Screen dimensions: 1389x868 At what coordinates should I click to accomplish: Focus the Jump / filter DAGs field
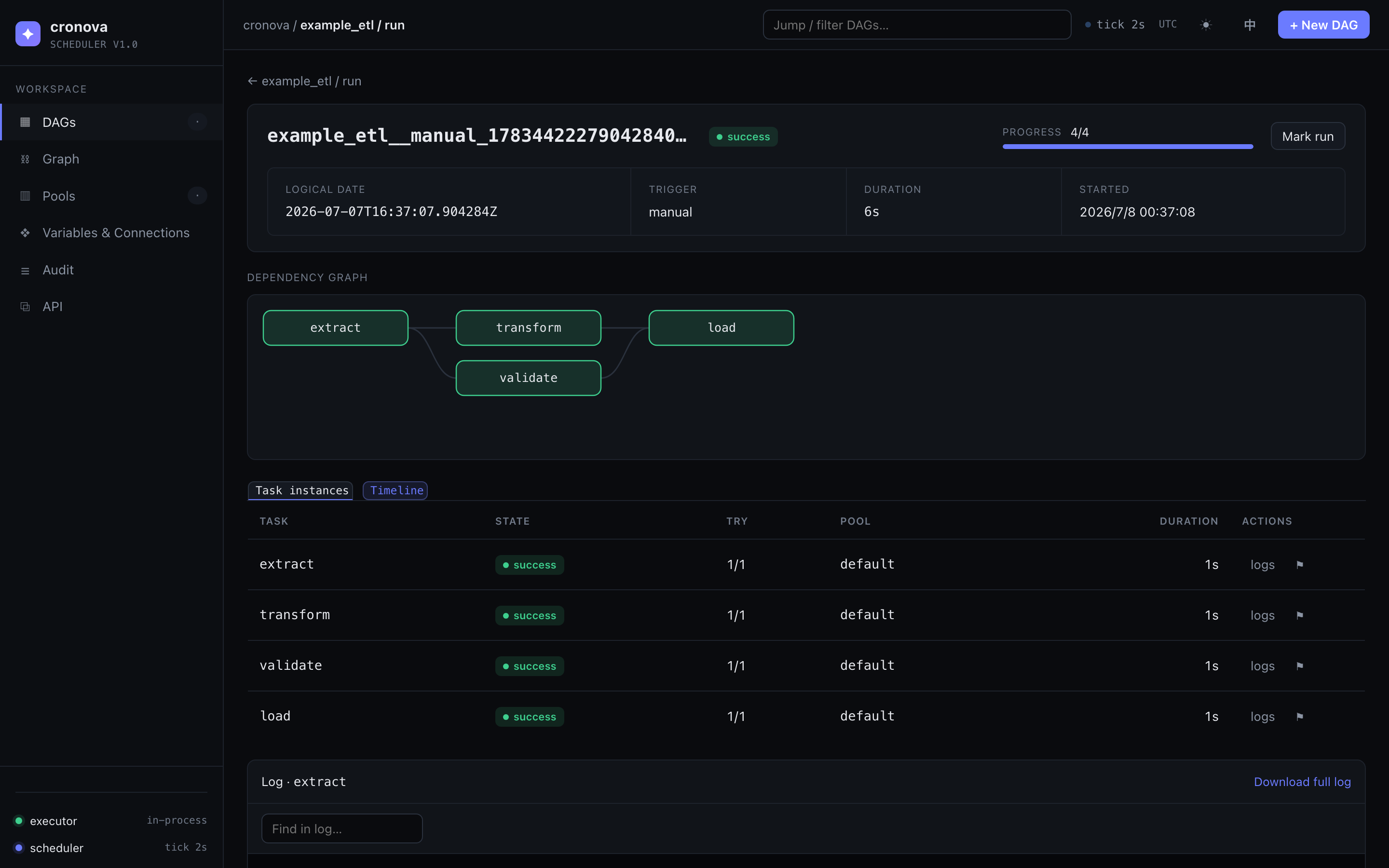[917, 25]
